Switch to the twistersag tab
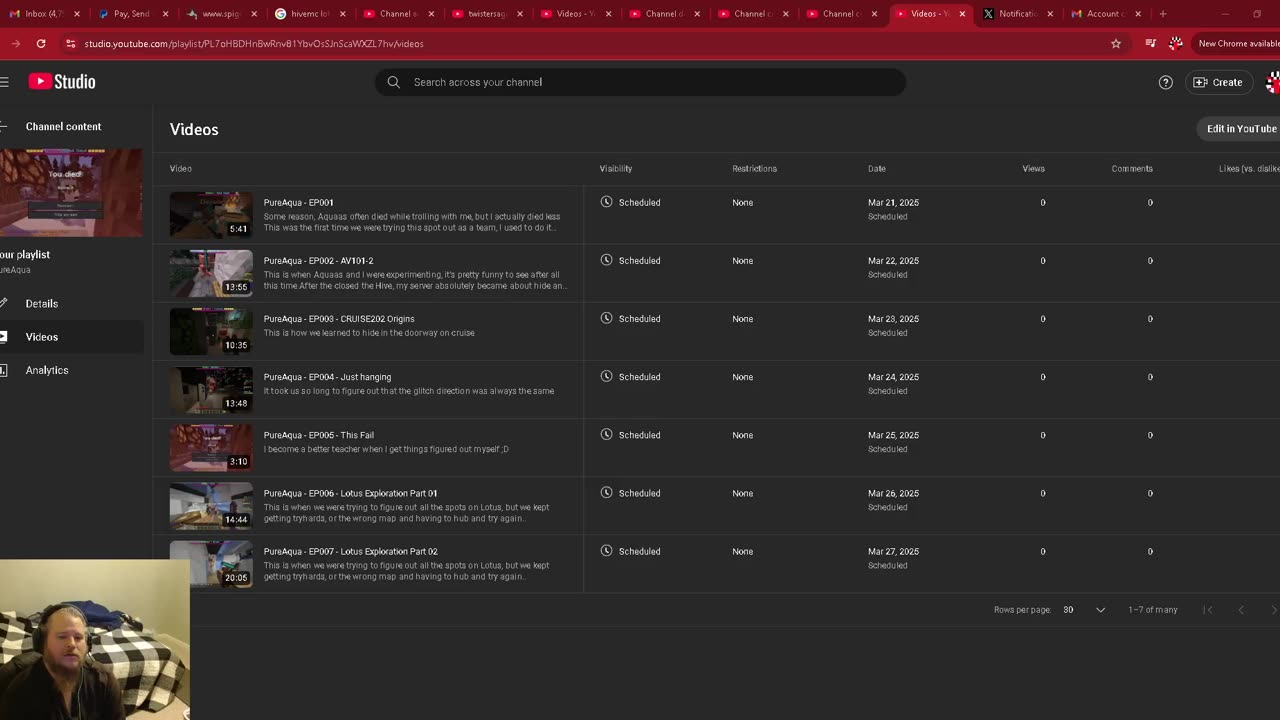 click(x=486, y=14)
